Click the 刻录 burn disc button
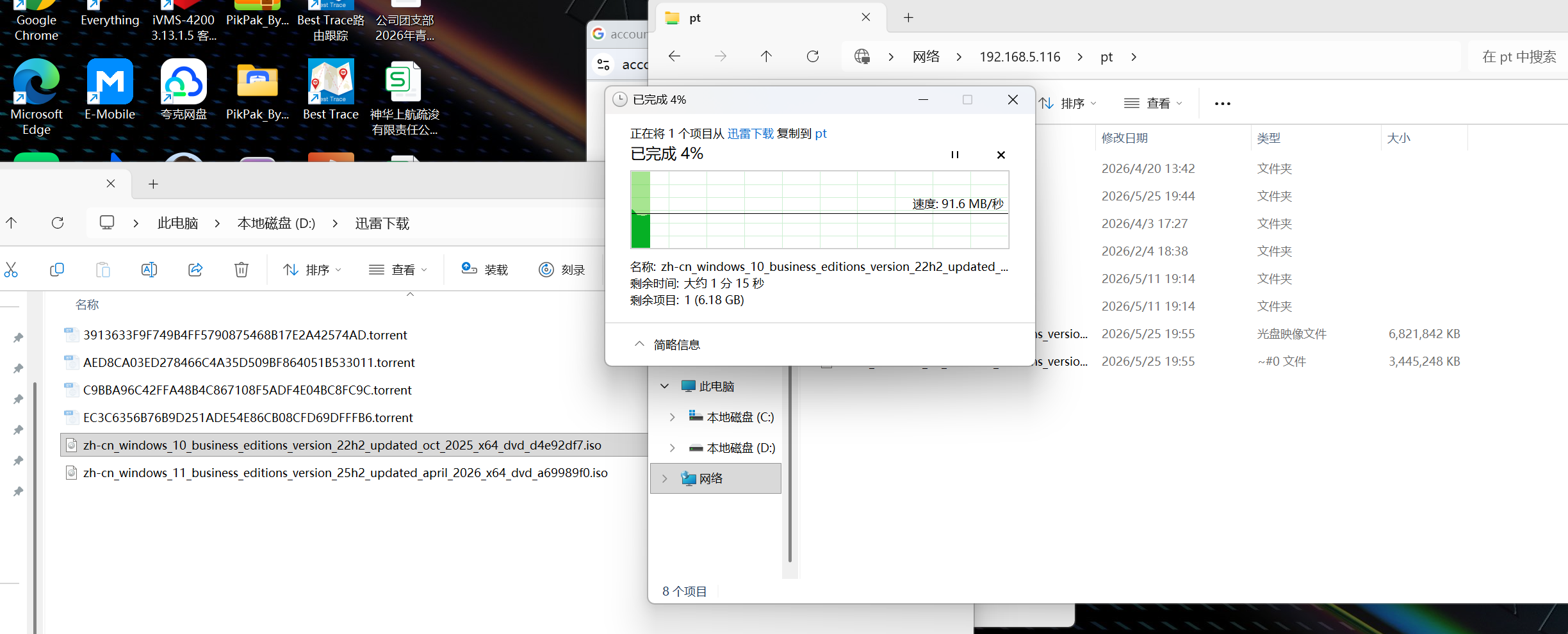This screenshot has width=1568, height=634. pyautogui.click(x=562, y=270)
